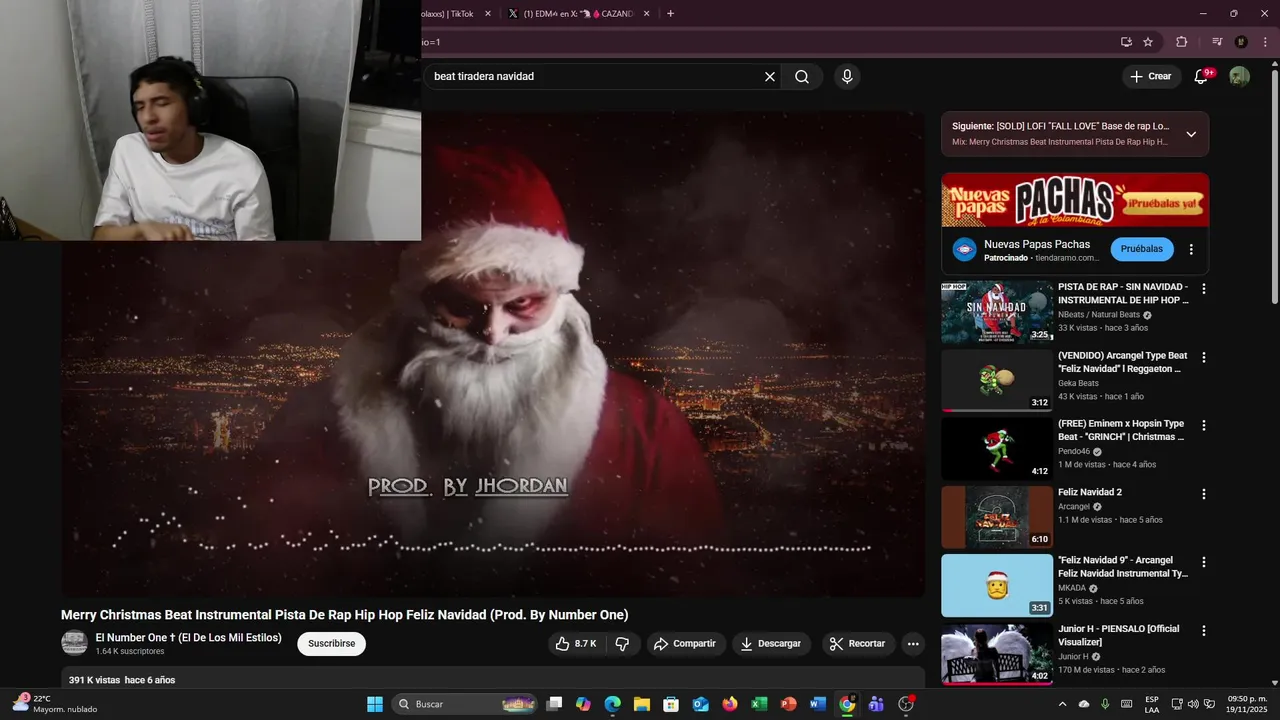Open SIN NAVIDAD video thumbnail
1280x720 pixels.
997,312
